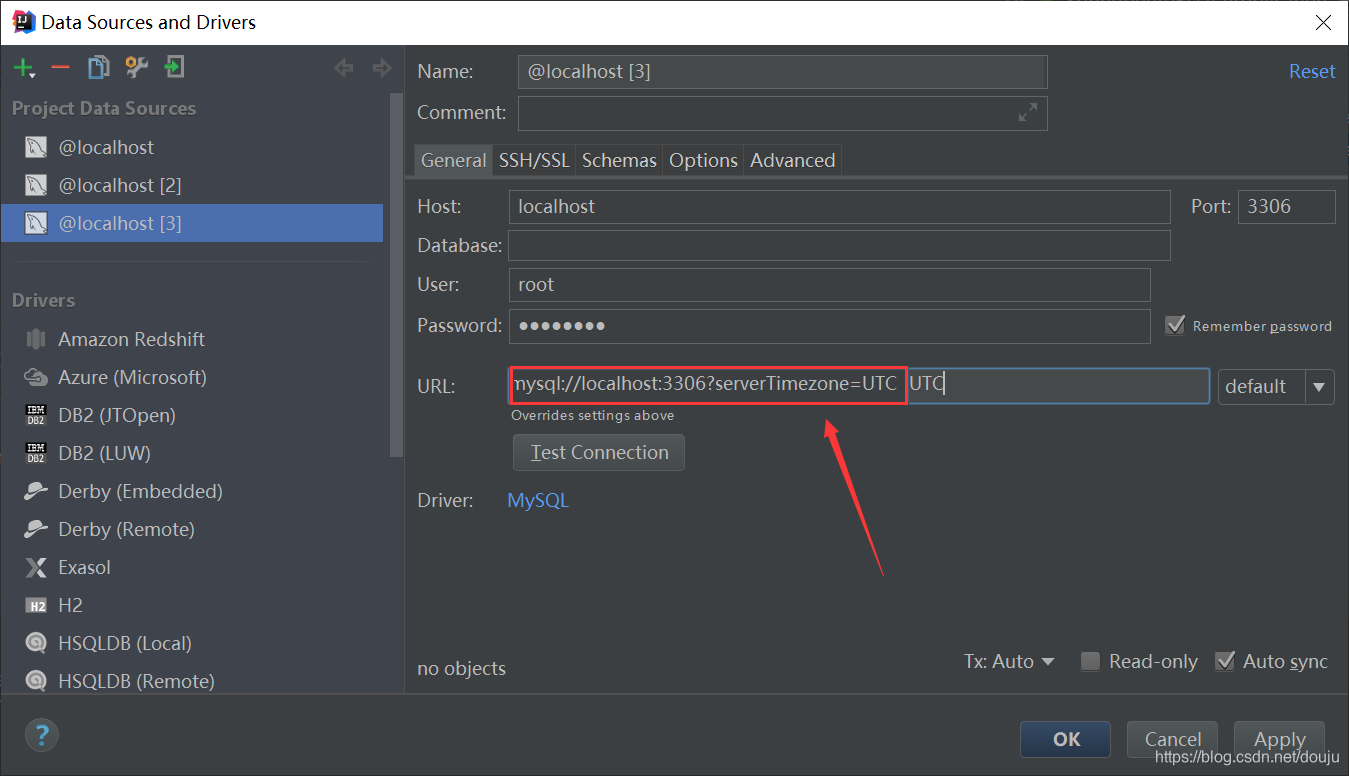Click the Reset link
Viewport: 1349px width, 776px height.
point(1312,71)
